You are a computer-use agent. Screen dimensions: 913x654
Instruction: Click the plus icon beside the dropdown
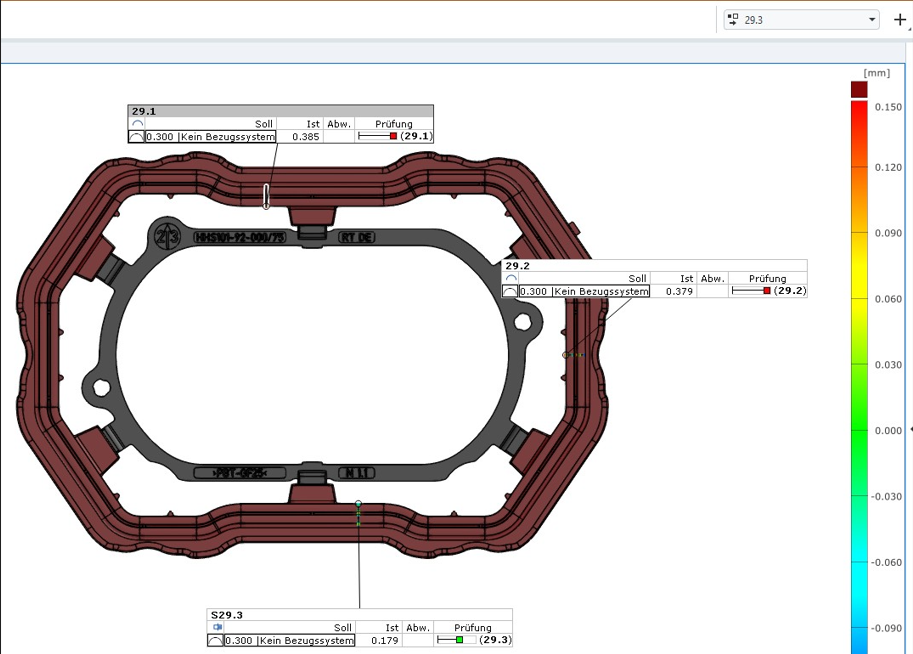click(900, 19)
